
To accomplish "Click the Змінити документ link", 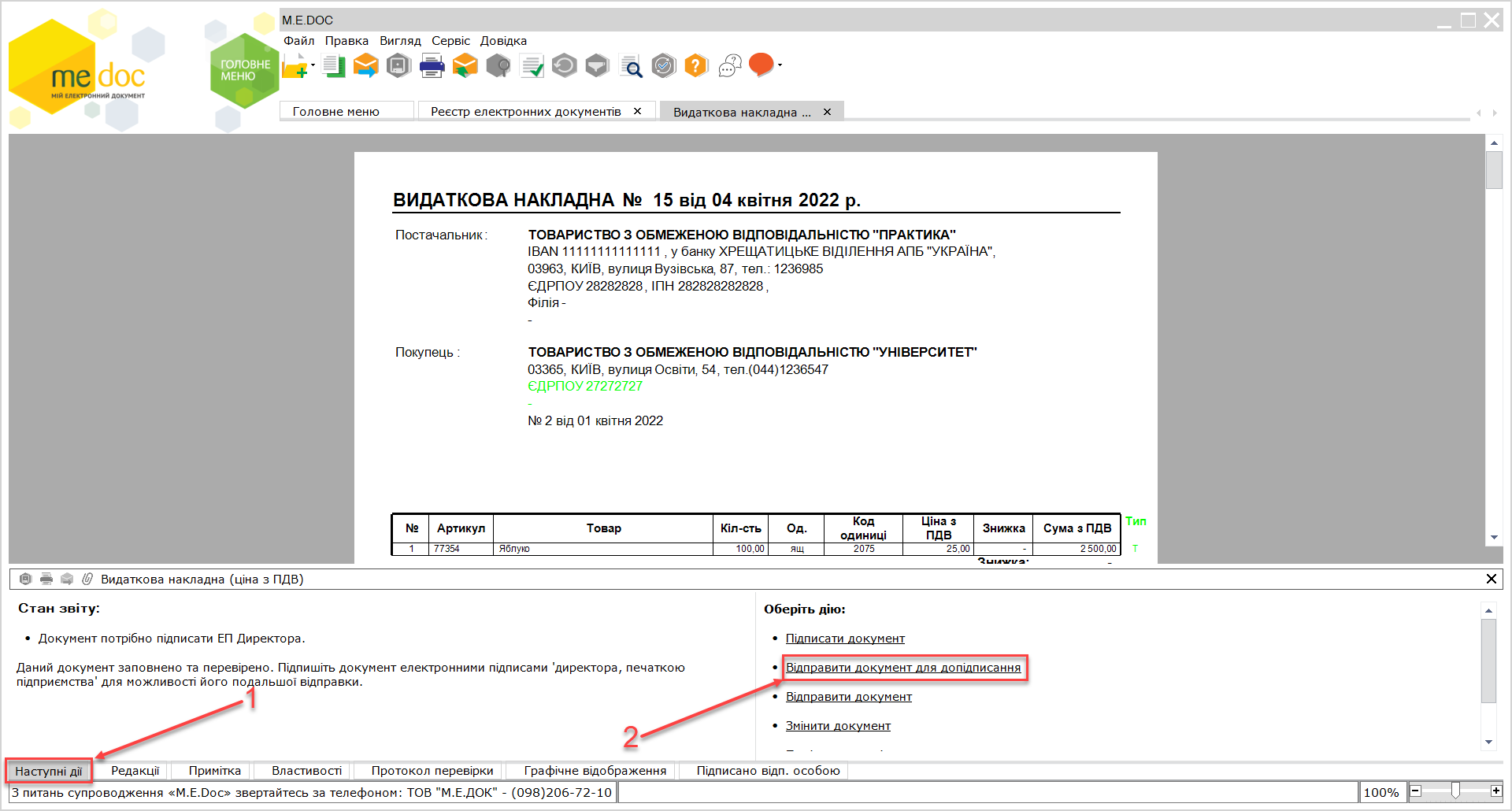I will [838, 726].
